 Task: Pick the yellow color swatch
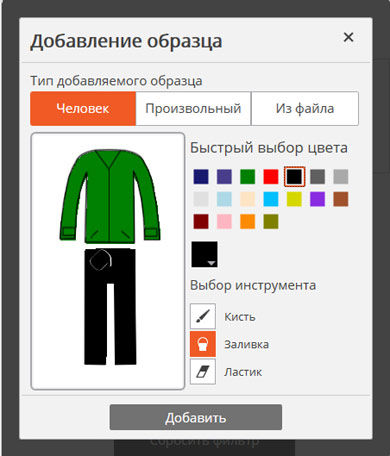(x=294, y=199)
